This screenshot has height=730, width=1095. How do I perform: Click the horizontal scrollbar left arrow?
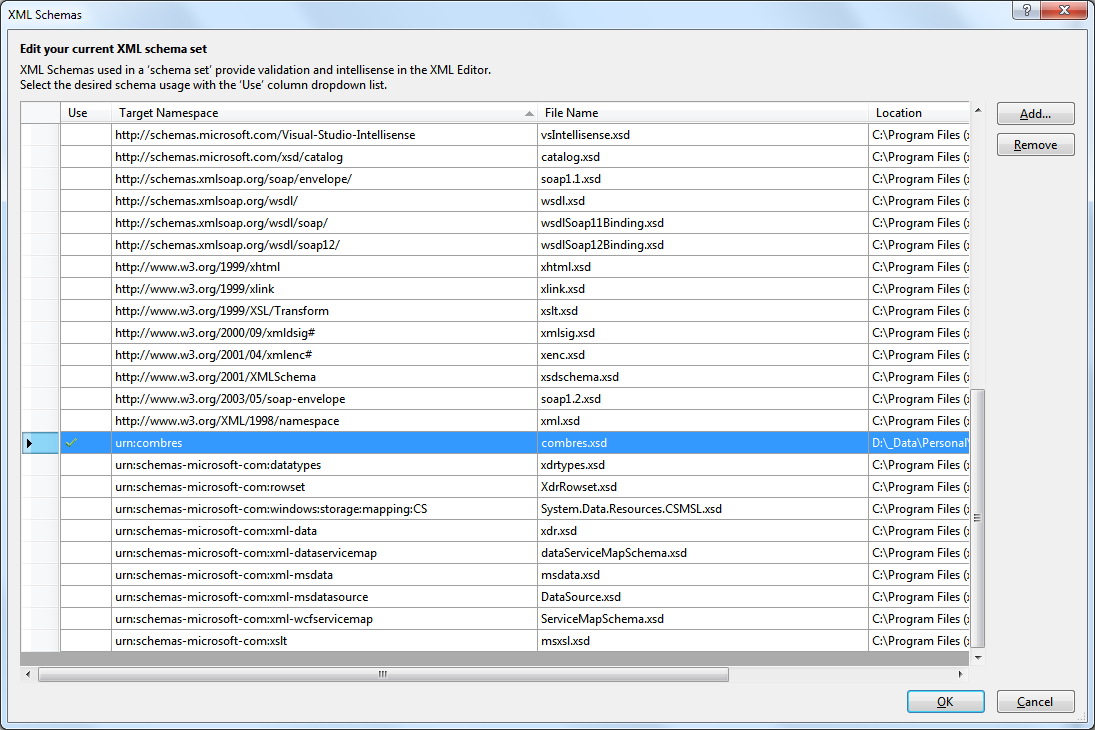28,674
